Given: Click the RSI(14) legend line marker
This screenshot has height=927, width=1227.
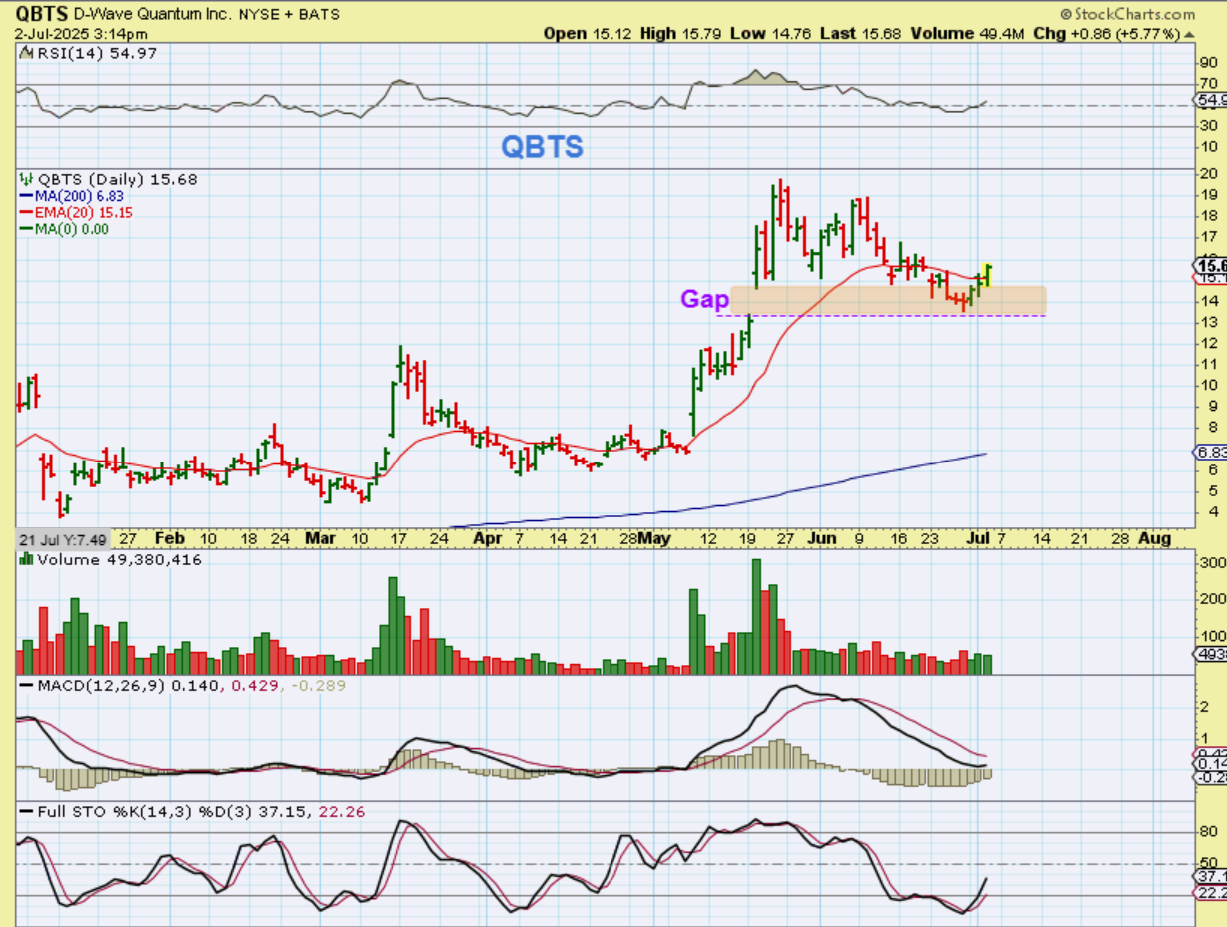Looking at the screenshot, I should pyautogui.click(x=24, y=51).
